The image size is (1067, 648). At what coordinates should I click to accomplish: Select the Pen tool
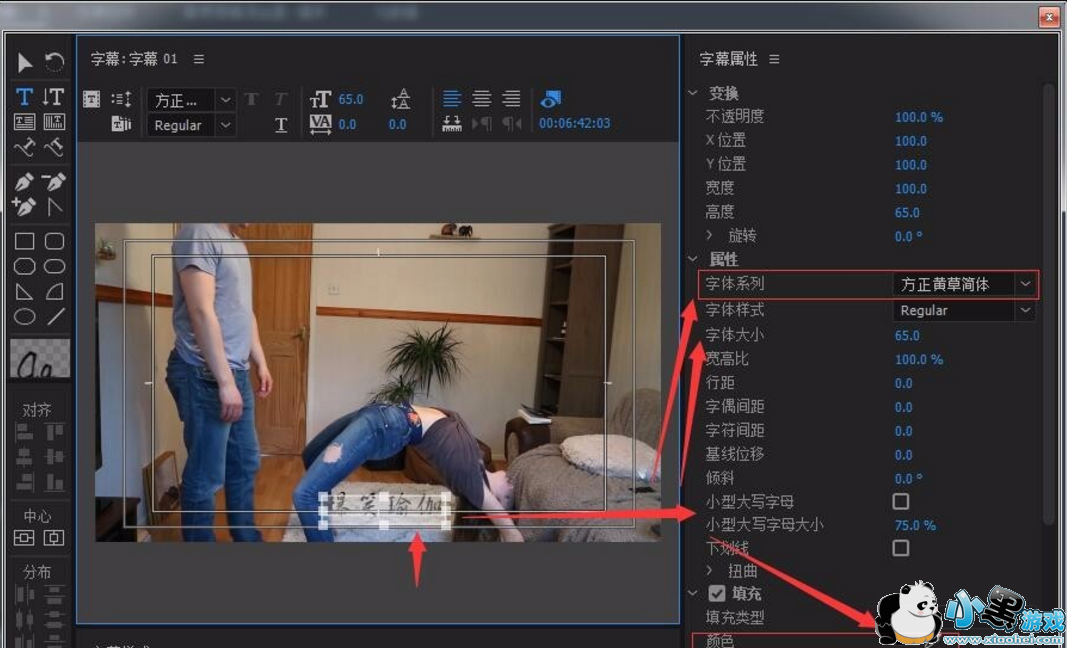(24, 182)
